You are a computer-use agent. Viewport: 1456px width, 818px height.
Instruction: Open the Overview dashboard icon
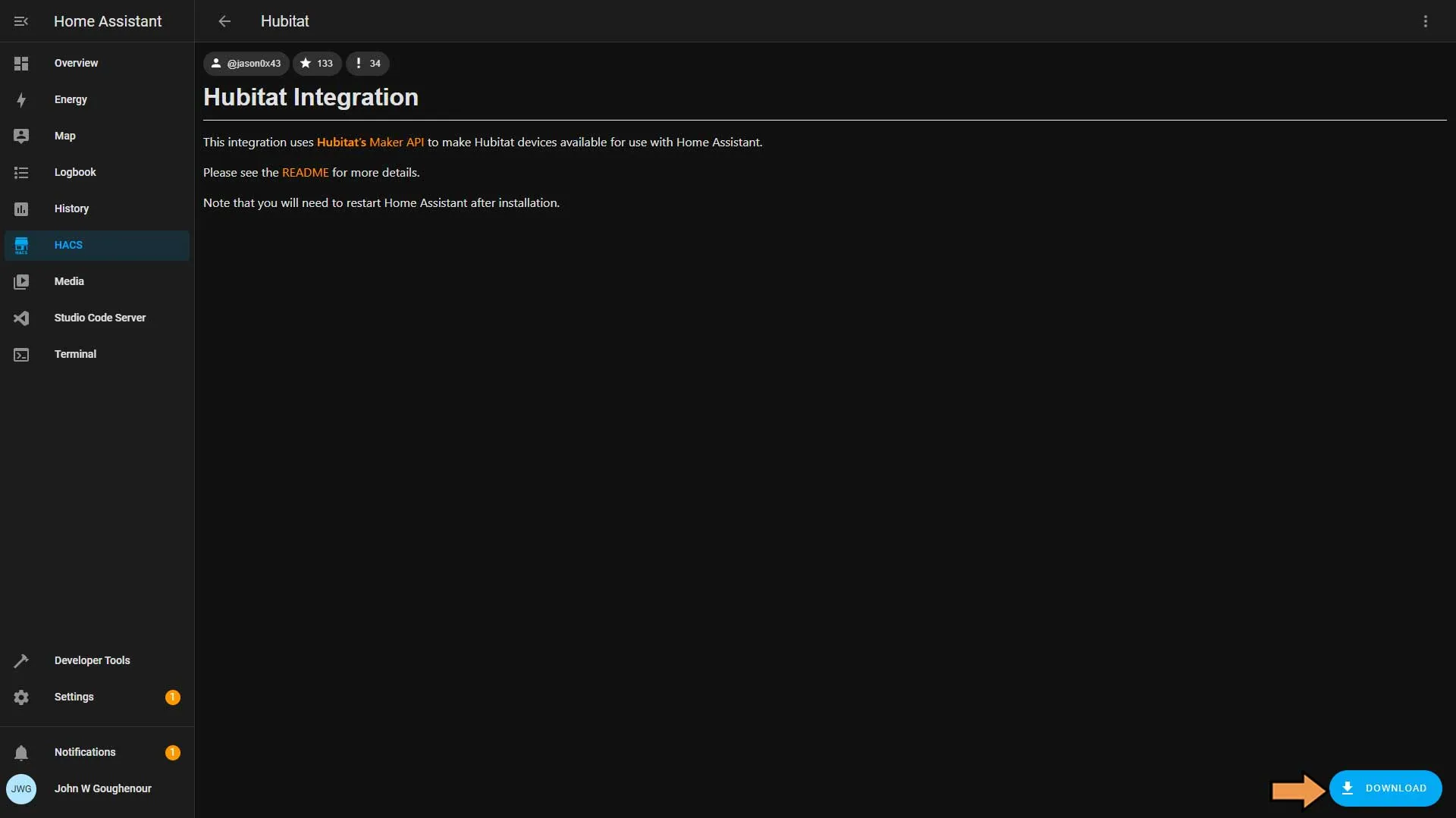21,64
